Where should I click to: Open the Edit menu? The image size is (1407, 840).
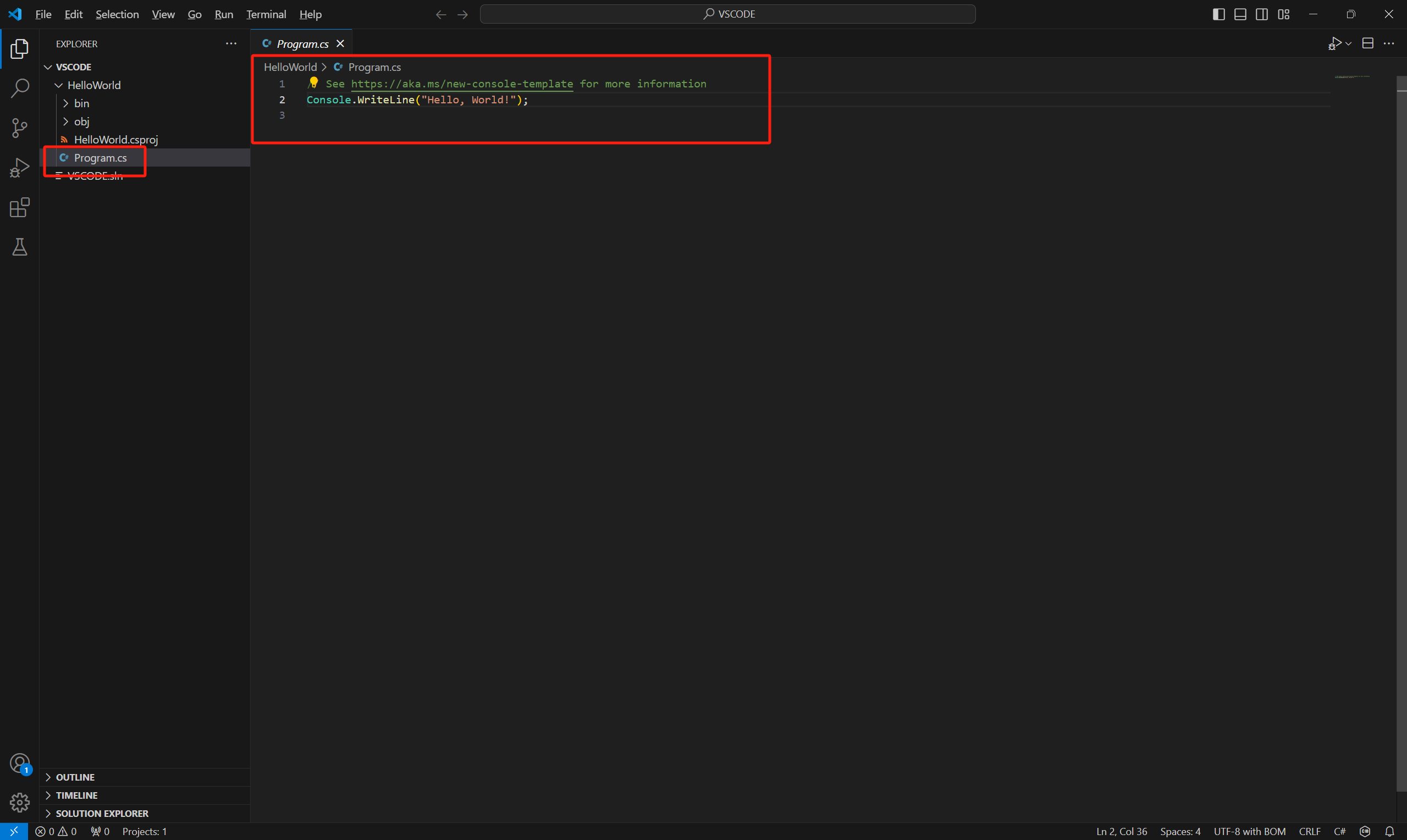point(74,14)
